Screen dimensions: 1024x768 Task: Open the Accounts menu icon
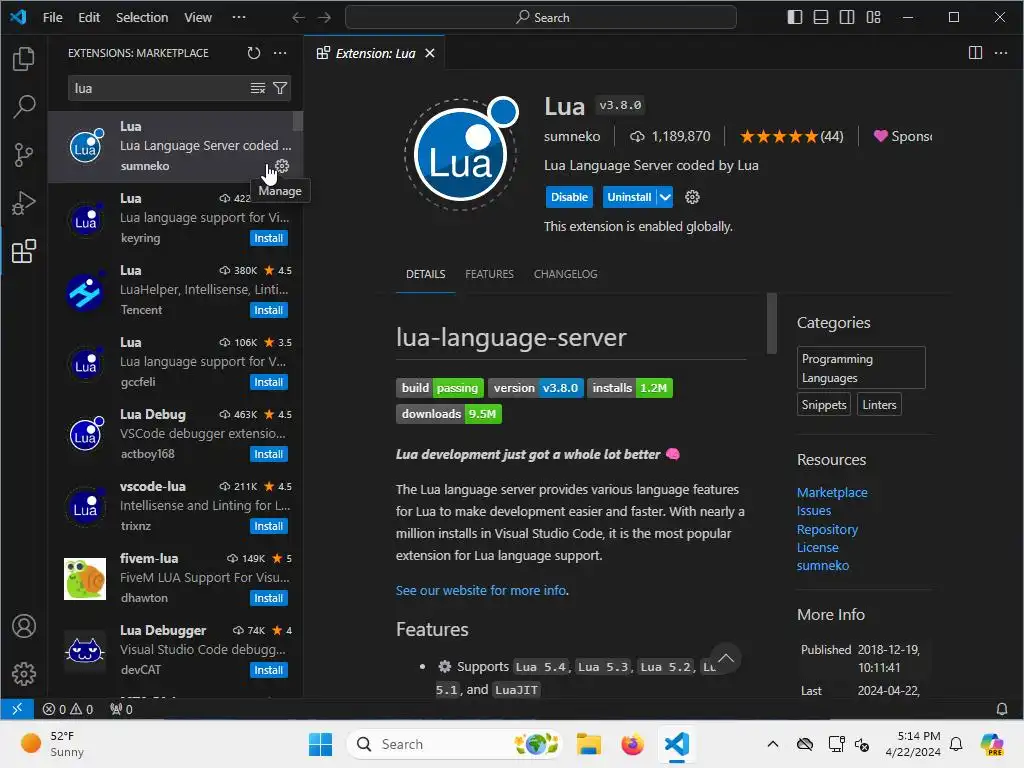point(24,626)
